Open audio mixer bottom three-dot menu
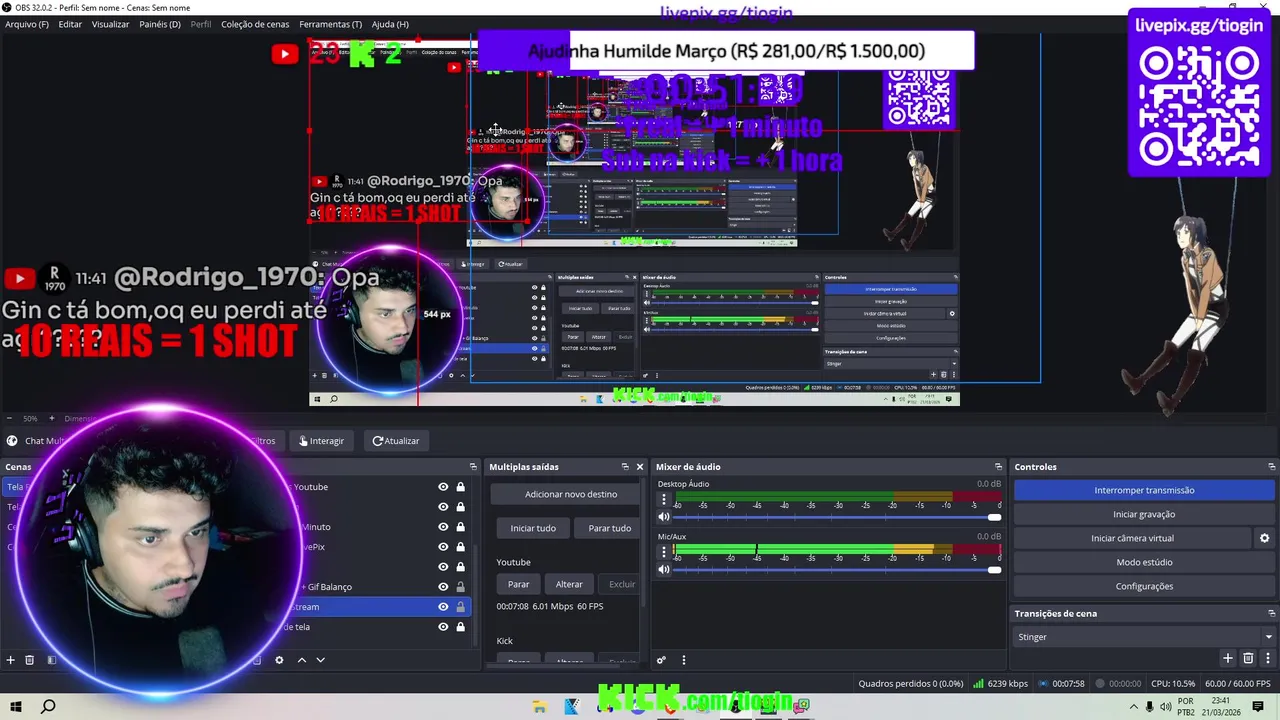Screen dimensions: 1280x720 684,660
